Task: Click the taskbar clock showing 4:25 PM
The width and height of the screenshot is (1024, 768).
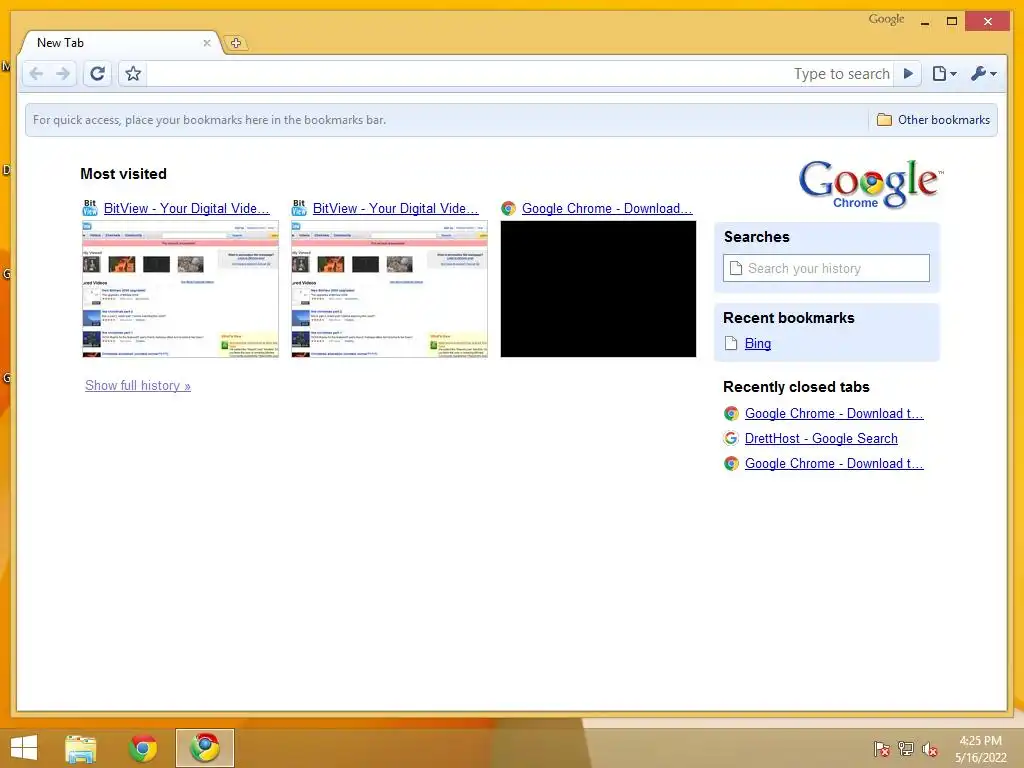Action: tap(980, 749)
